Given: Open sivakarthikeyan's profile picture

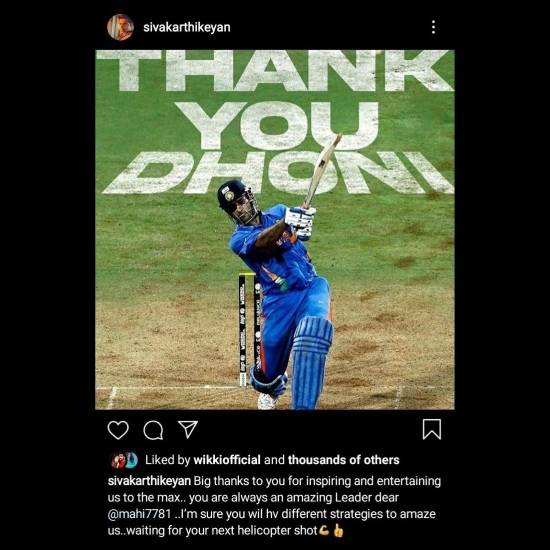Looking at the screenshot, I should (120, 27).
